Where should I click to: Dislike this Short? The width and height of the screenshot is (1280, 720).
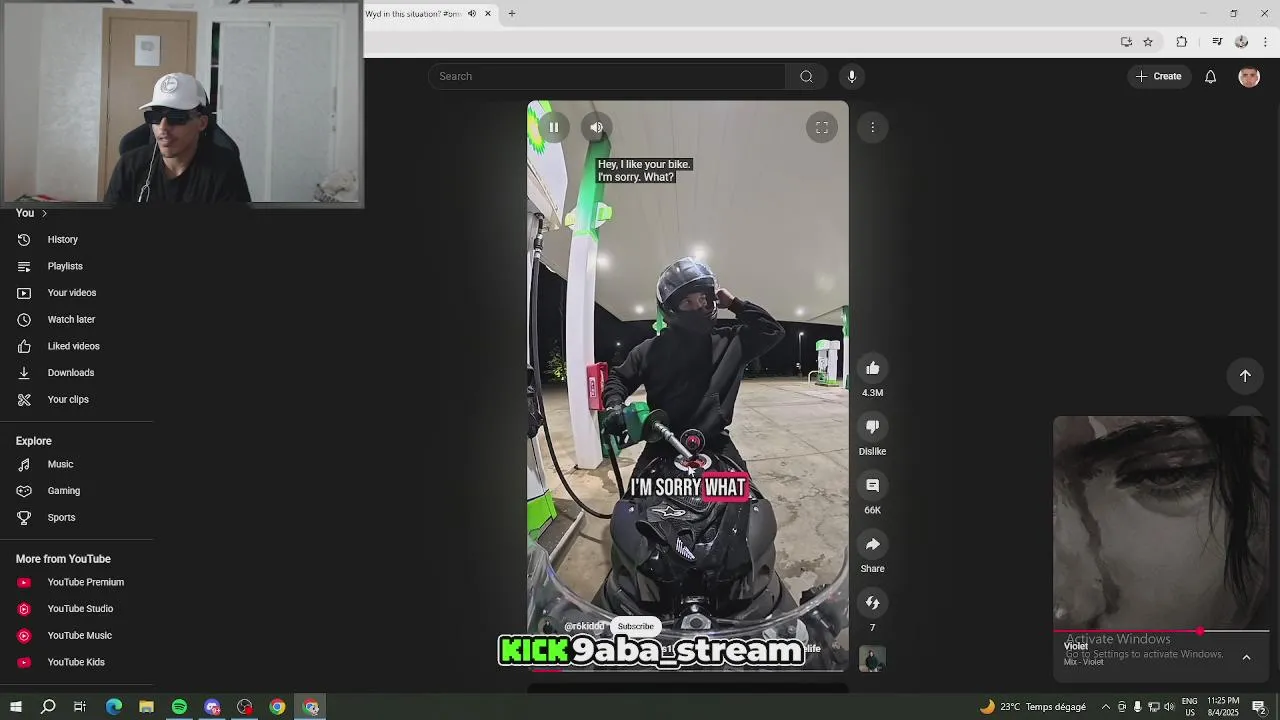pyautogui.click(x=872, y=427)
